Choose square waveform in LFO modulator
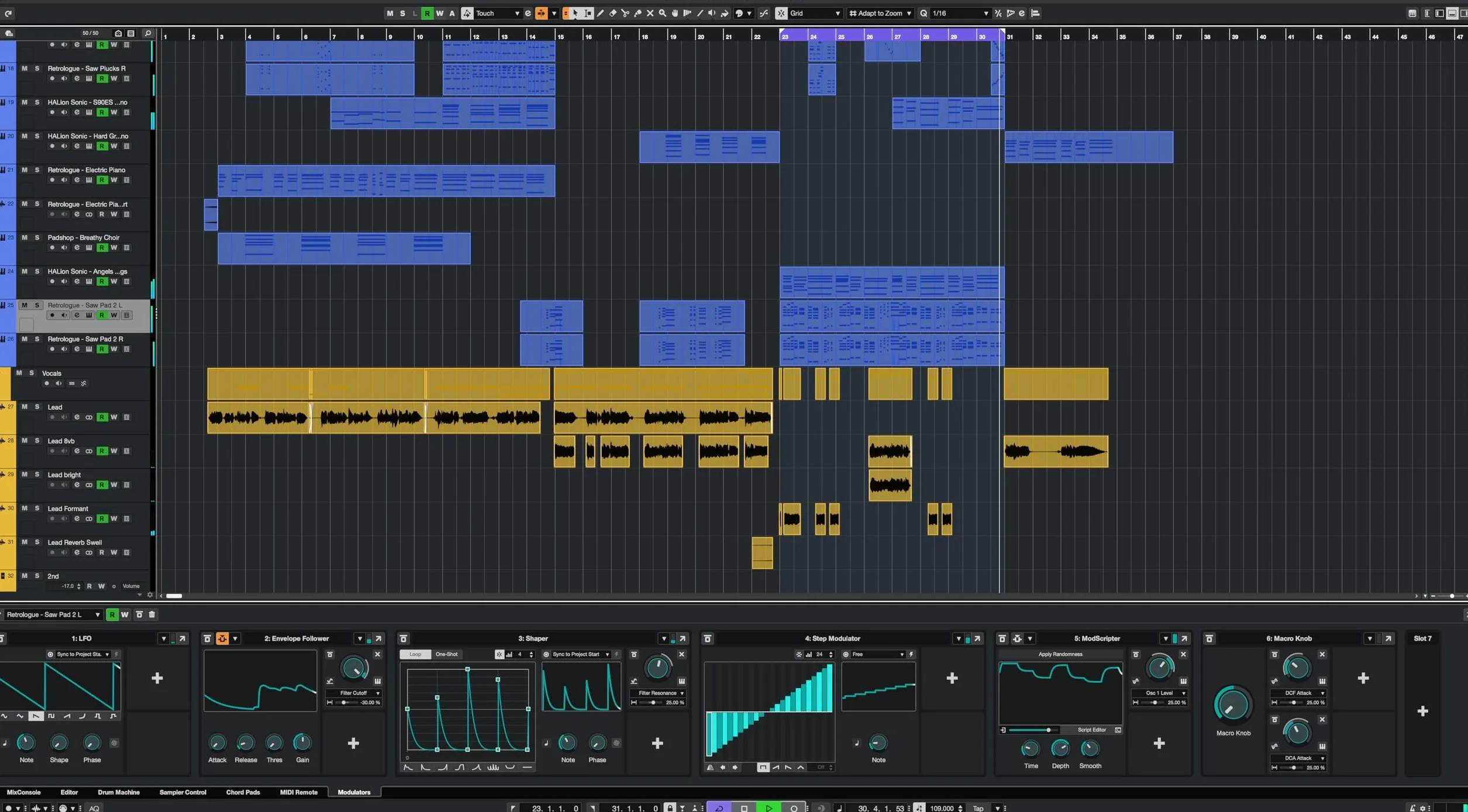This screenshot has width=1468, height=812. [51, 716]
